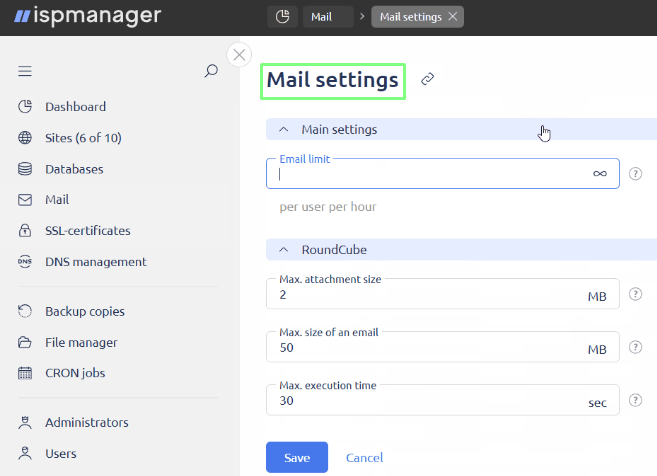Open Backup copies in sidebar
The image size is (657, 476).
[85, 311]
